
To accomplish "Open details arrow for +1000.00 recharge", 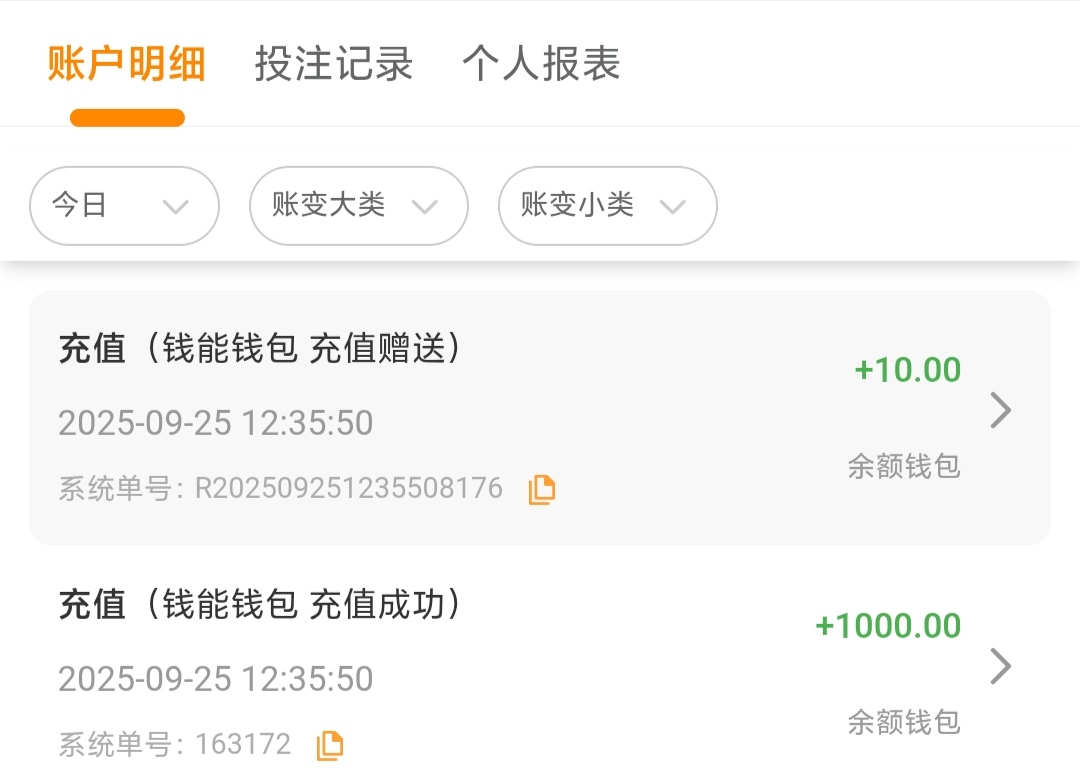I will pyautogui.click(x=1000, y=667).
